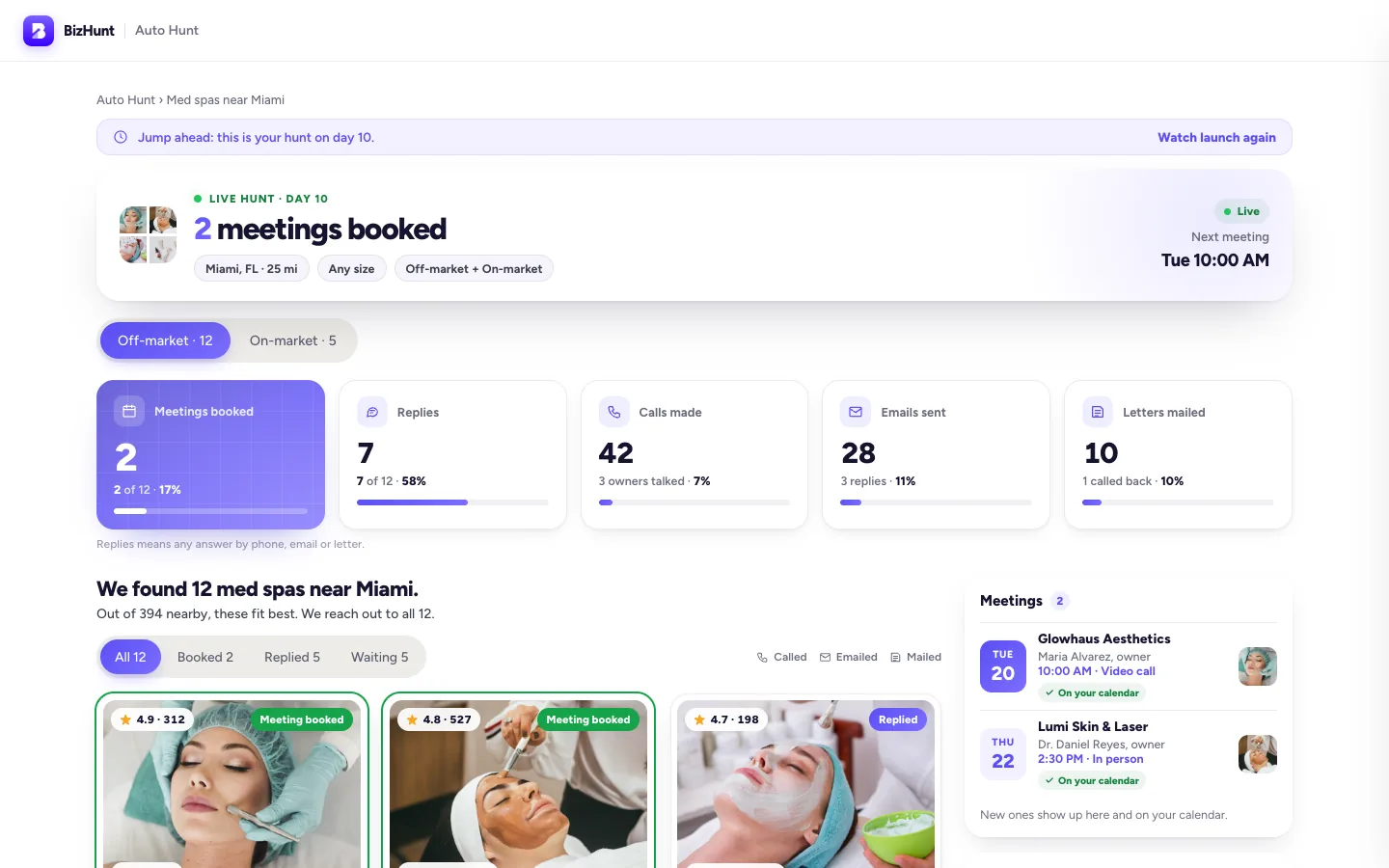Screen dimensions: 1389x868
Task: Click the star icon on the 4.9 · 312 rating
Action: point(125,719)
